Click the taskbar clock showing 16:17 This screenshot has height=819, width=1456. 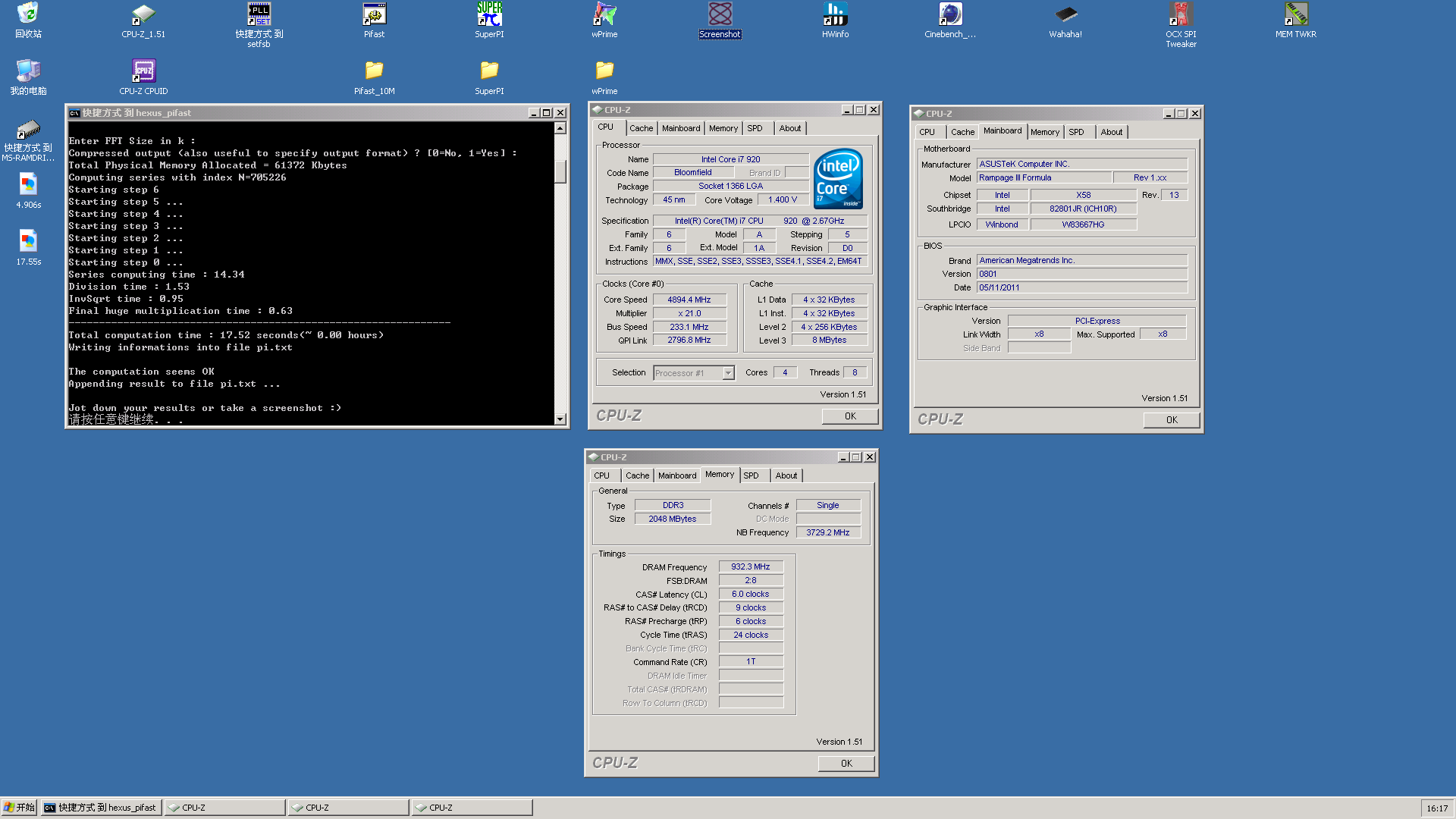tap(1437, 808)
